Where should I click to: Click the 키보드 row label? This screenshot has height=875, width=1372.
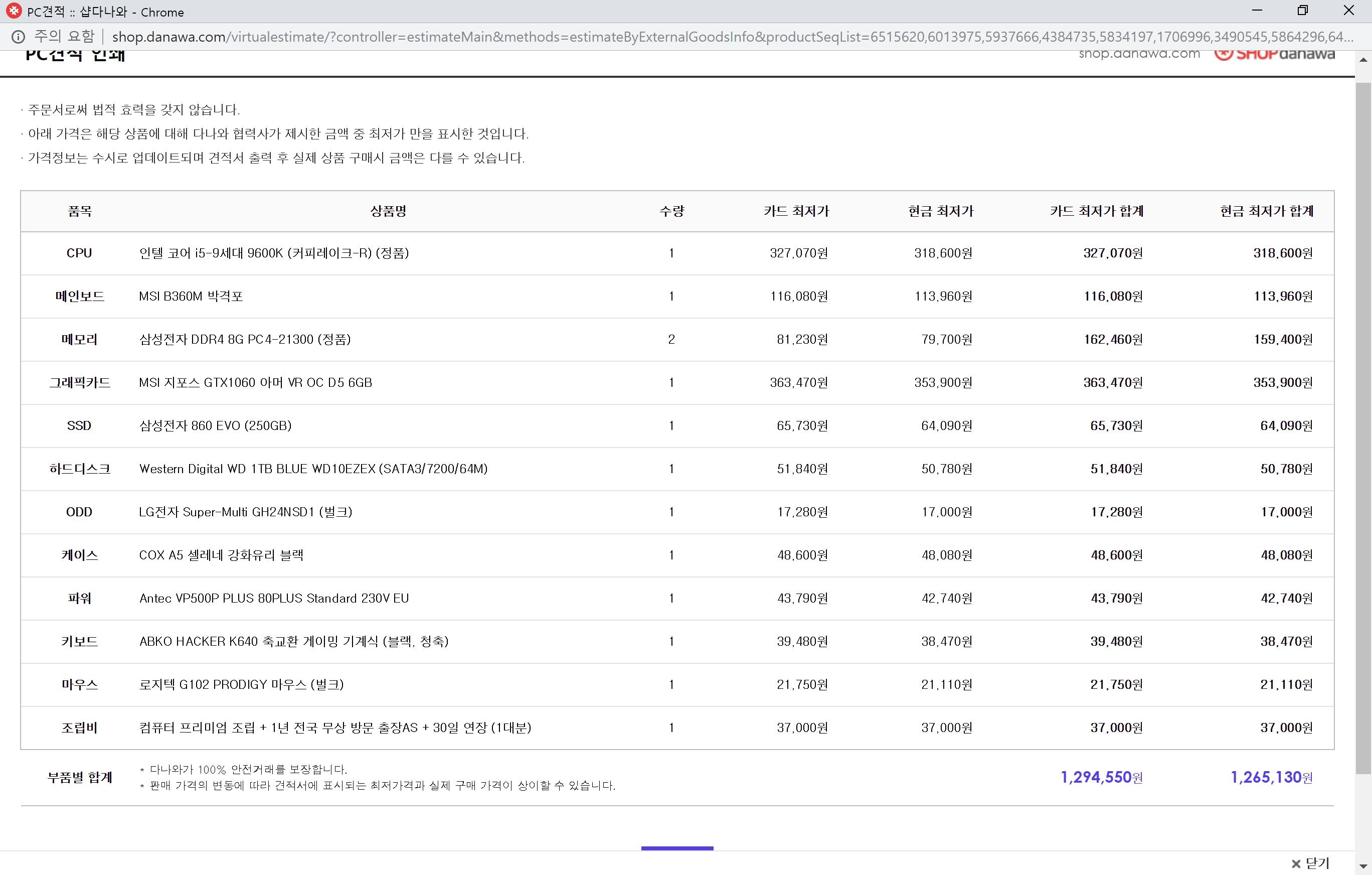point(80,641)
